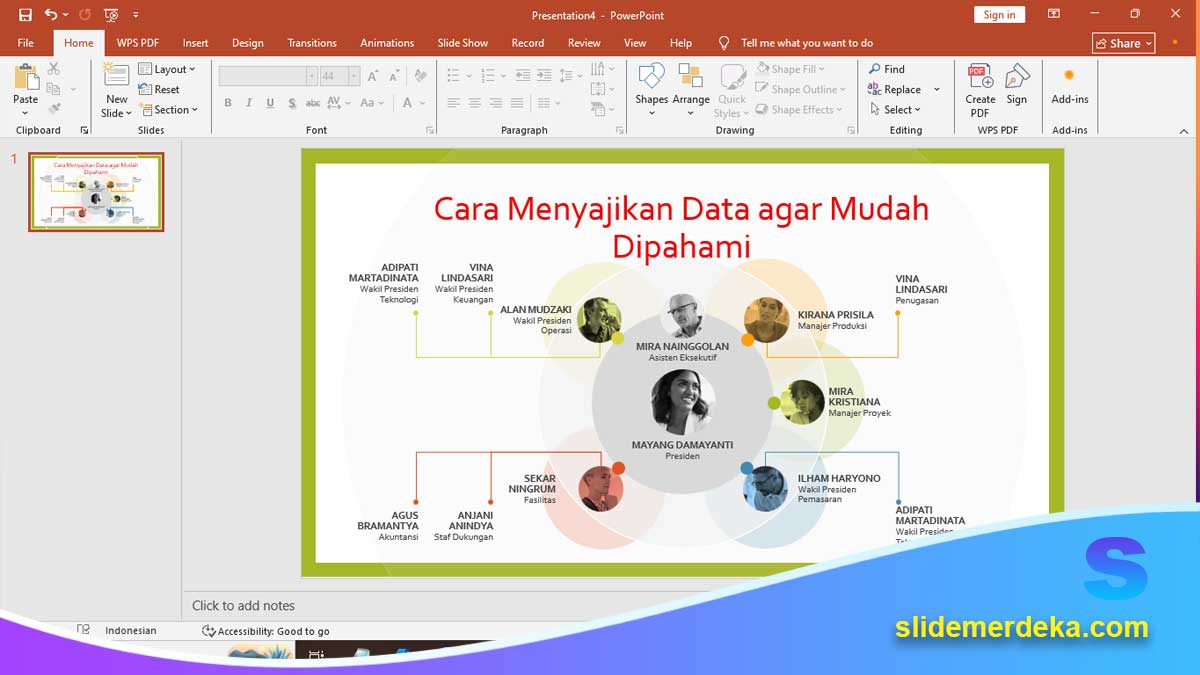Collapse the ribbon with the chevron

pos(1184,130)
